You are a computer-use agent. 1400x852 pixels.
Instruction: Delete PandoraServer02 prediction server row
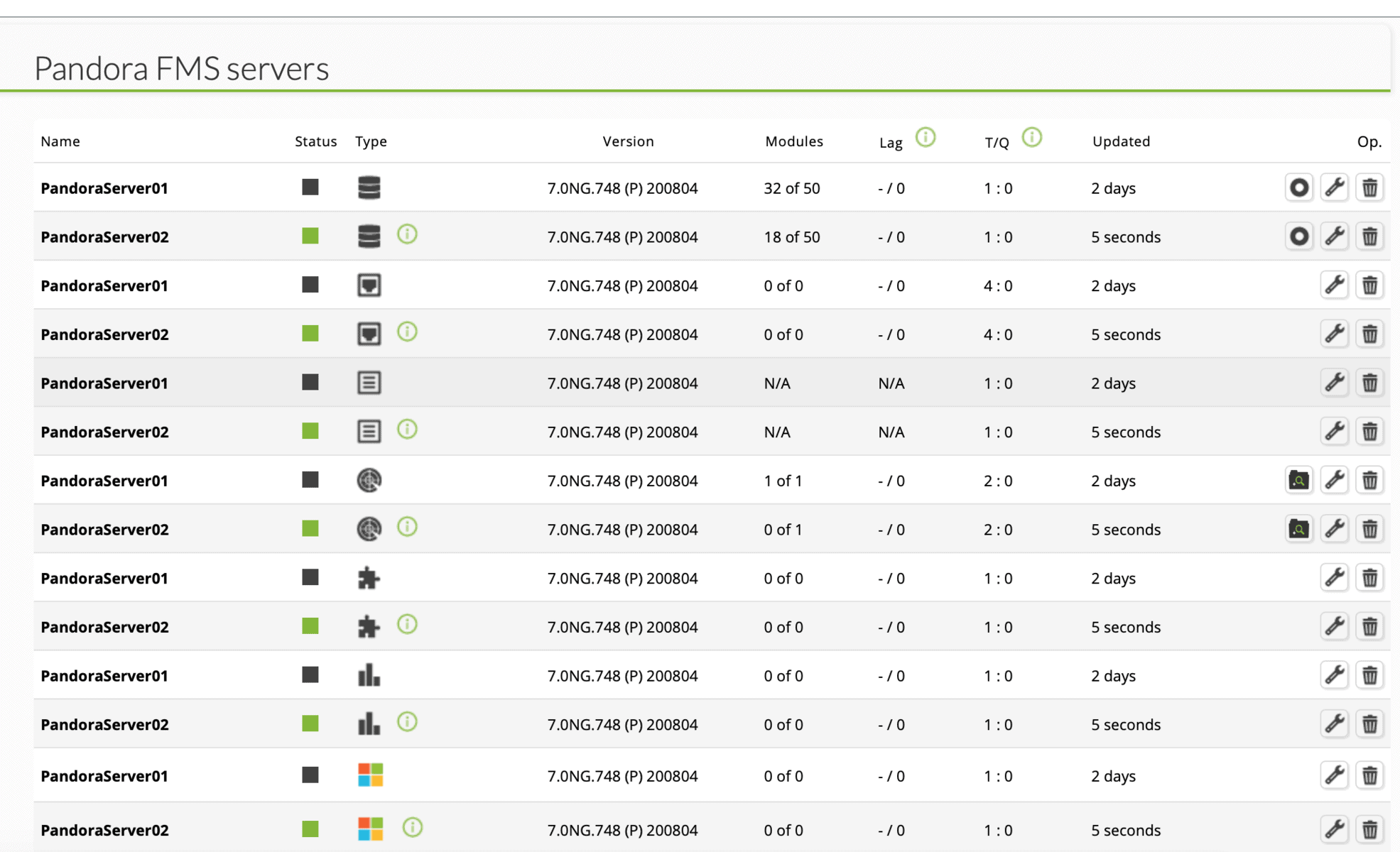(x=1369, y=724)
